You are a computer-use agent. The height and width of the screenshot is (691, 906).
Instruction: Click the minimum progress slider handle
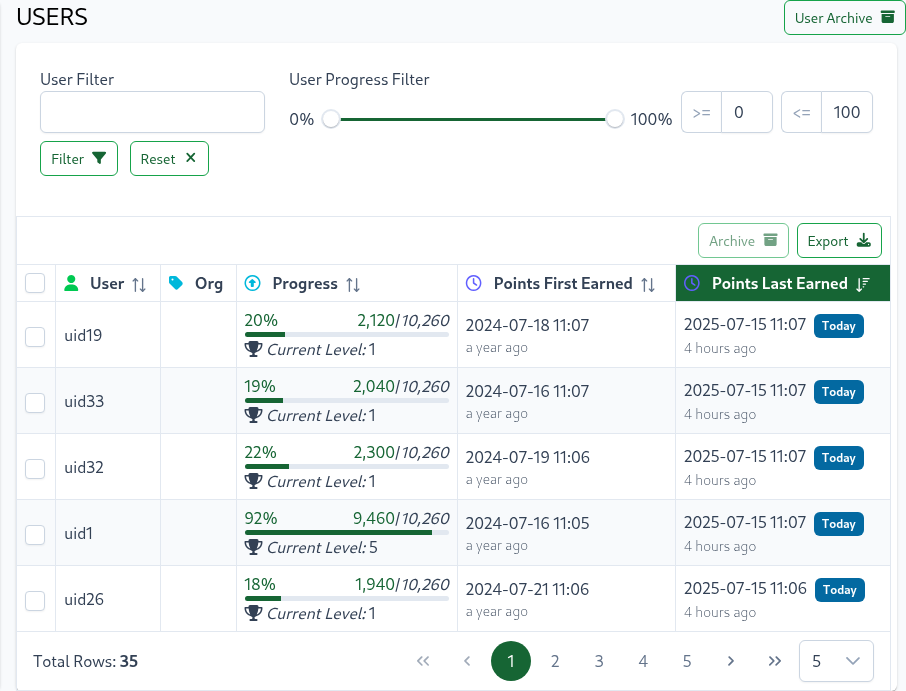pos(331,120)
